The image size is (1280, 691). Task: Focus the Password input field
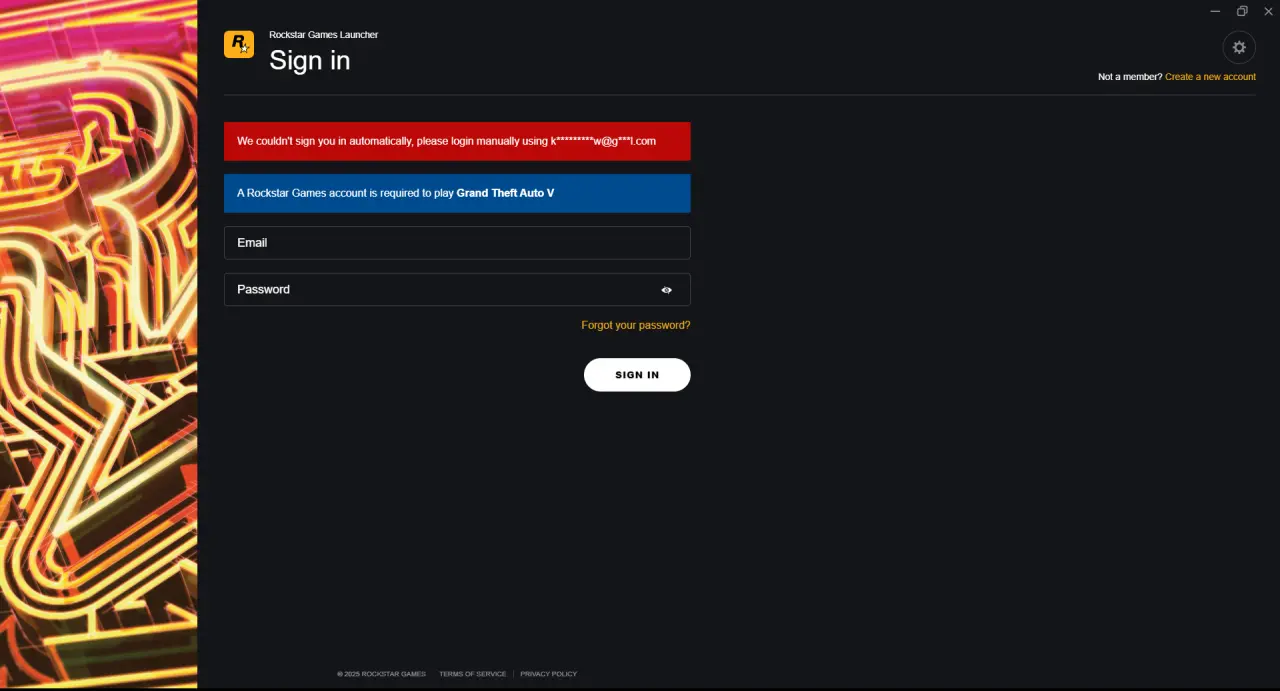click(x=457, y=289)
